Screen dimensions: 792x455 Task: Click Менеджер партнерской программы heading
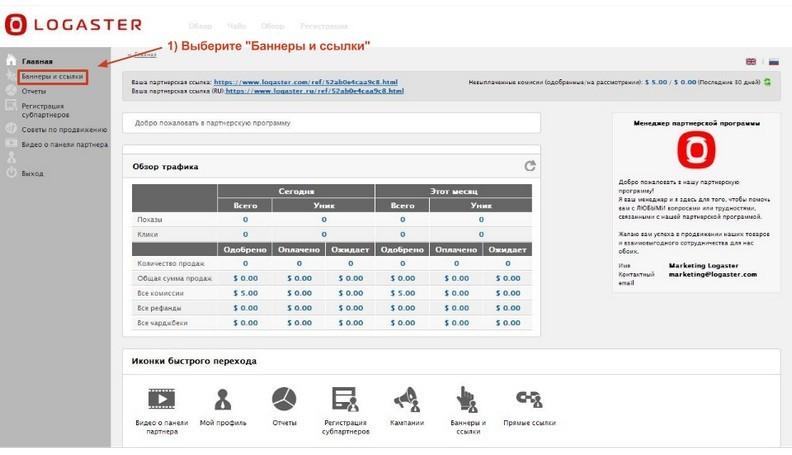pyautogui.click(x=697, y=123)
